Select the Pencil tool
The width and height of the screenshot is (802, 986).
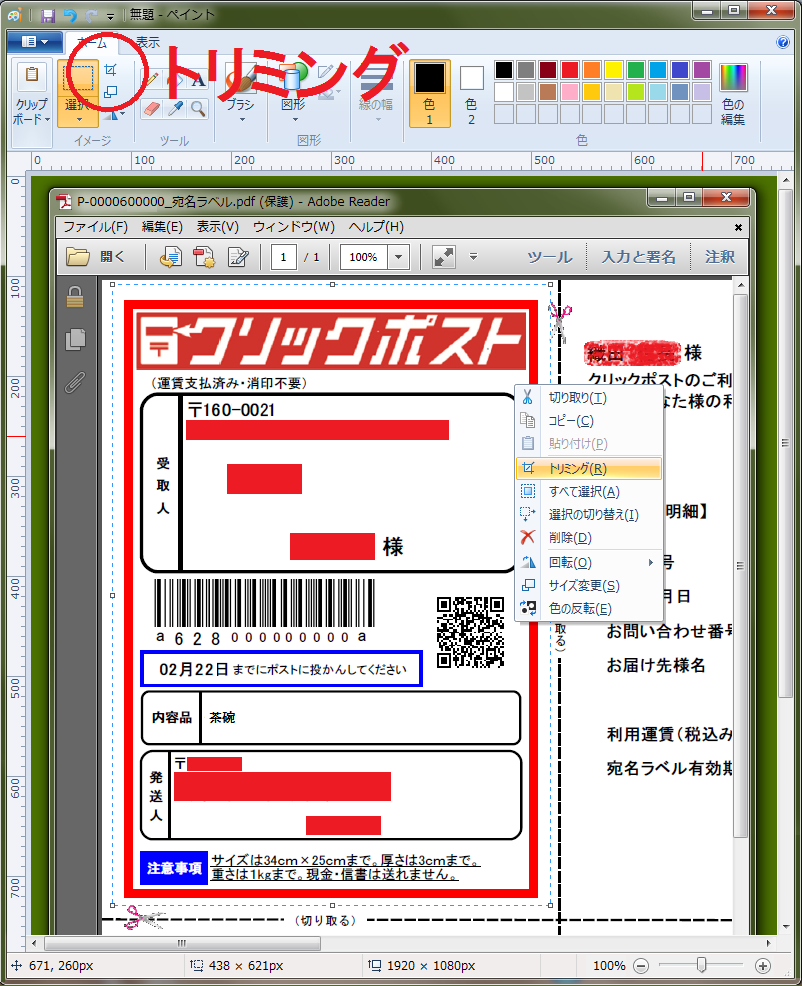pos(152,79)
